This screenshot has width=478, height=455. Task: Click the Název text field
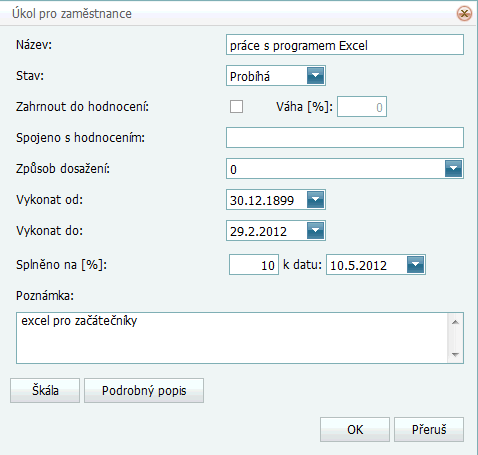(x=345, y=45)
